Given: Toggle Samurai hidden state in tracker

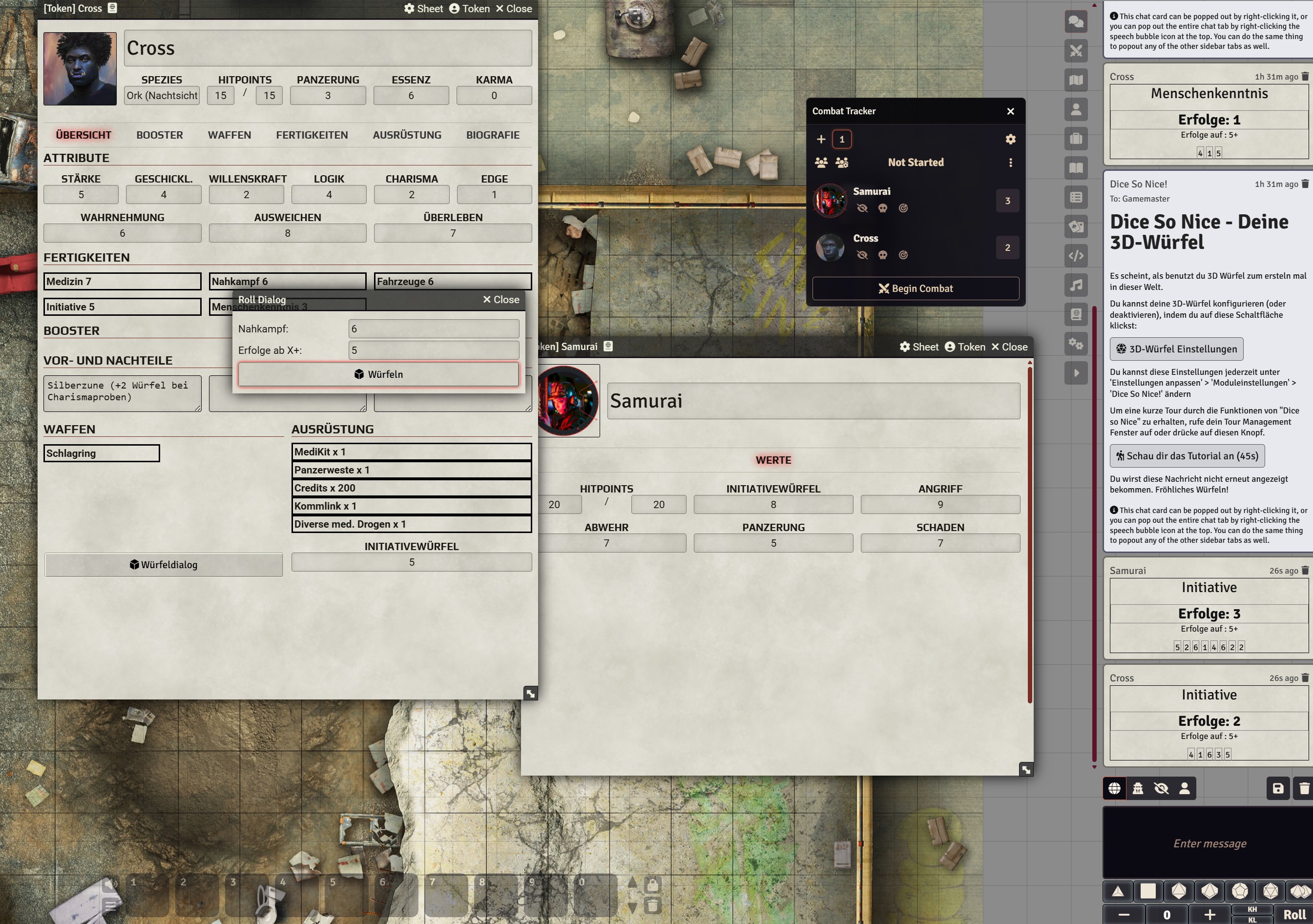Looking at the screenshot, I should (x=862, y=208).
